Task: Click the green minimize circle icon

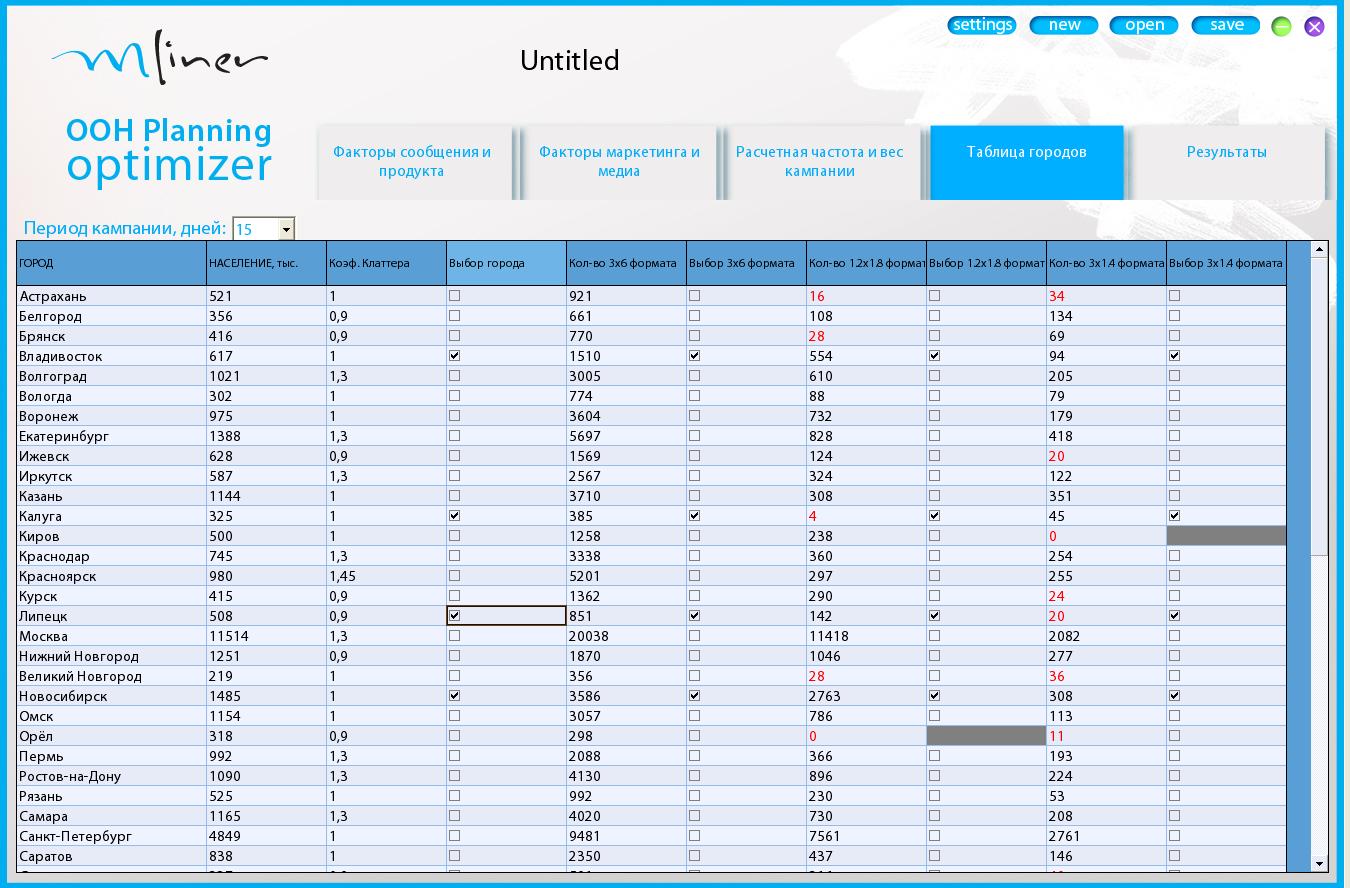Action: (1281, 27)
